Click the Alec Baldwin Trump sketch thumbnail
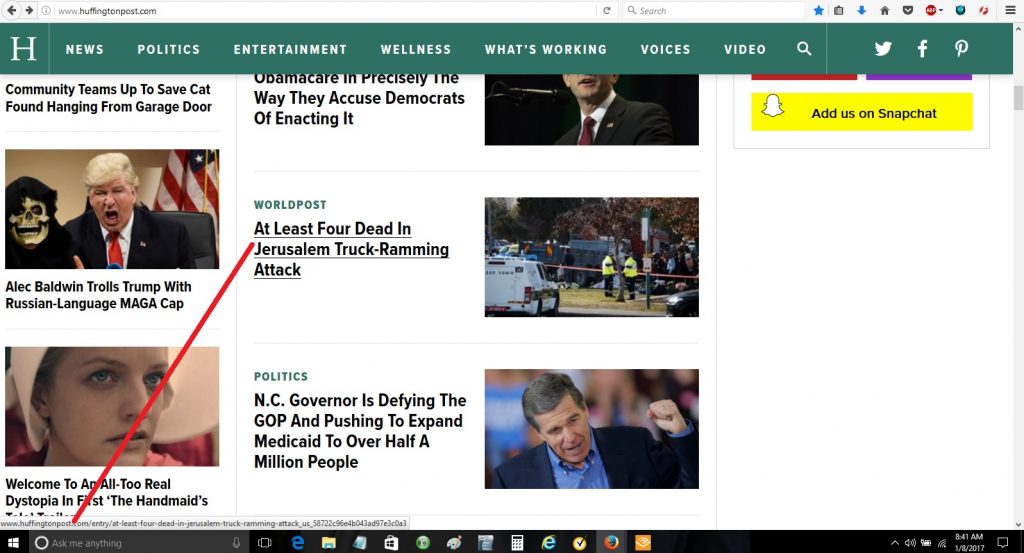The height and width of the screenshot is (553, 1024). pyautogui.click(x=112, y=209)
